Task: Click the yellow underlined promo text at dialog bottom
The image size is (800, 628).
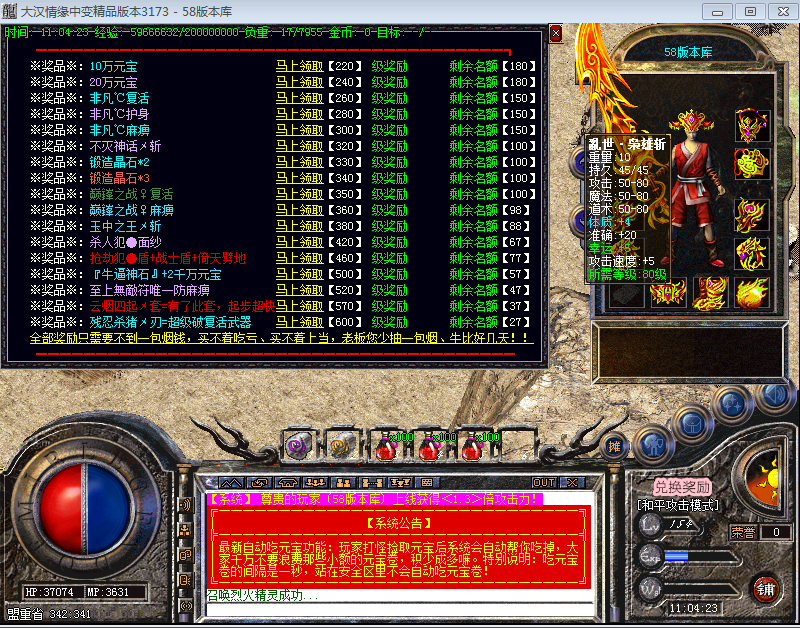Action: coord(282,338)
